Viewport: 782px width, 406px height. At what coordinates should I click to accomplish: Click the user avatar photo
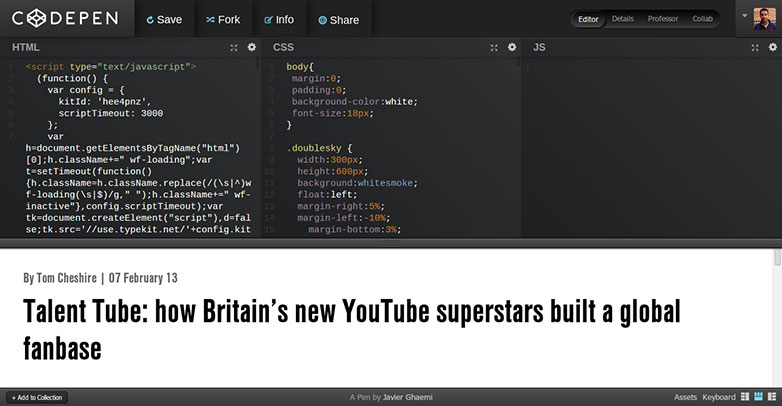click(x=765, y=19)
